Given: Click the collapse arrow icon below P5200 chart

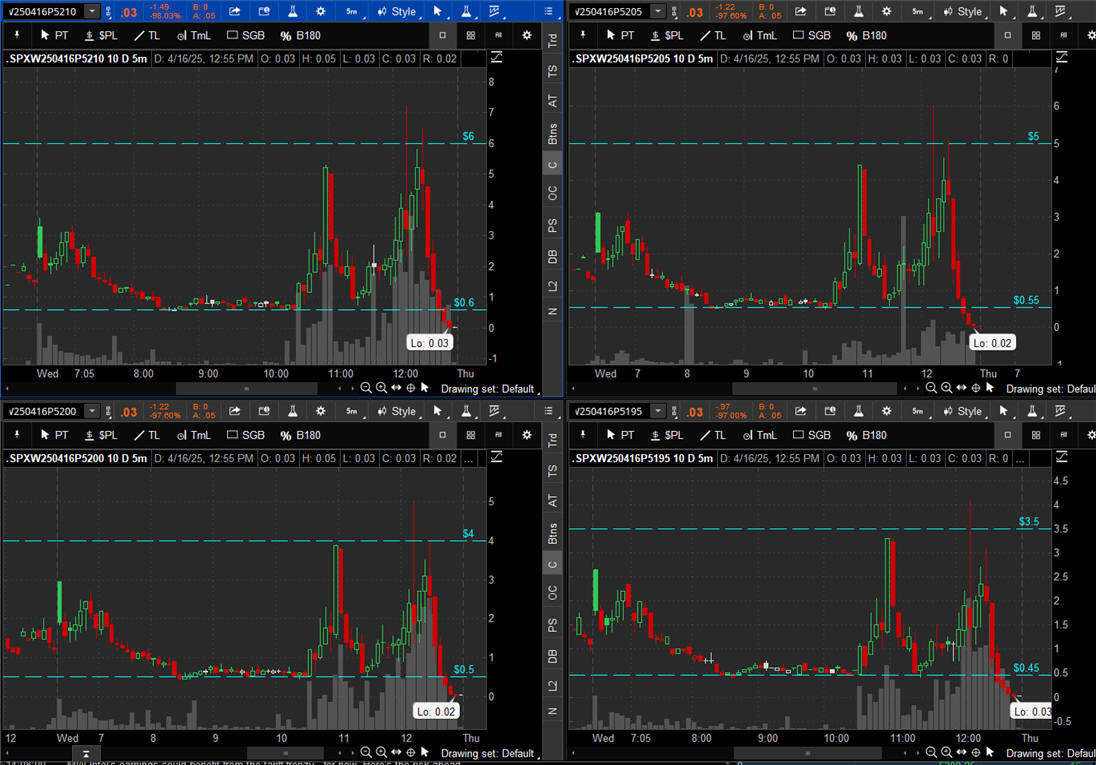Looking at the screenshot, I should [x=85, y=754].
